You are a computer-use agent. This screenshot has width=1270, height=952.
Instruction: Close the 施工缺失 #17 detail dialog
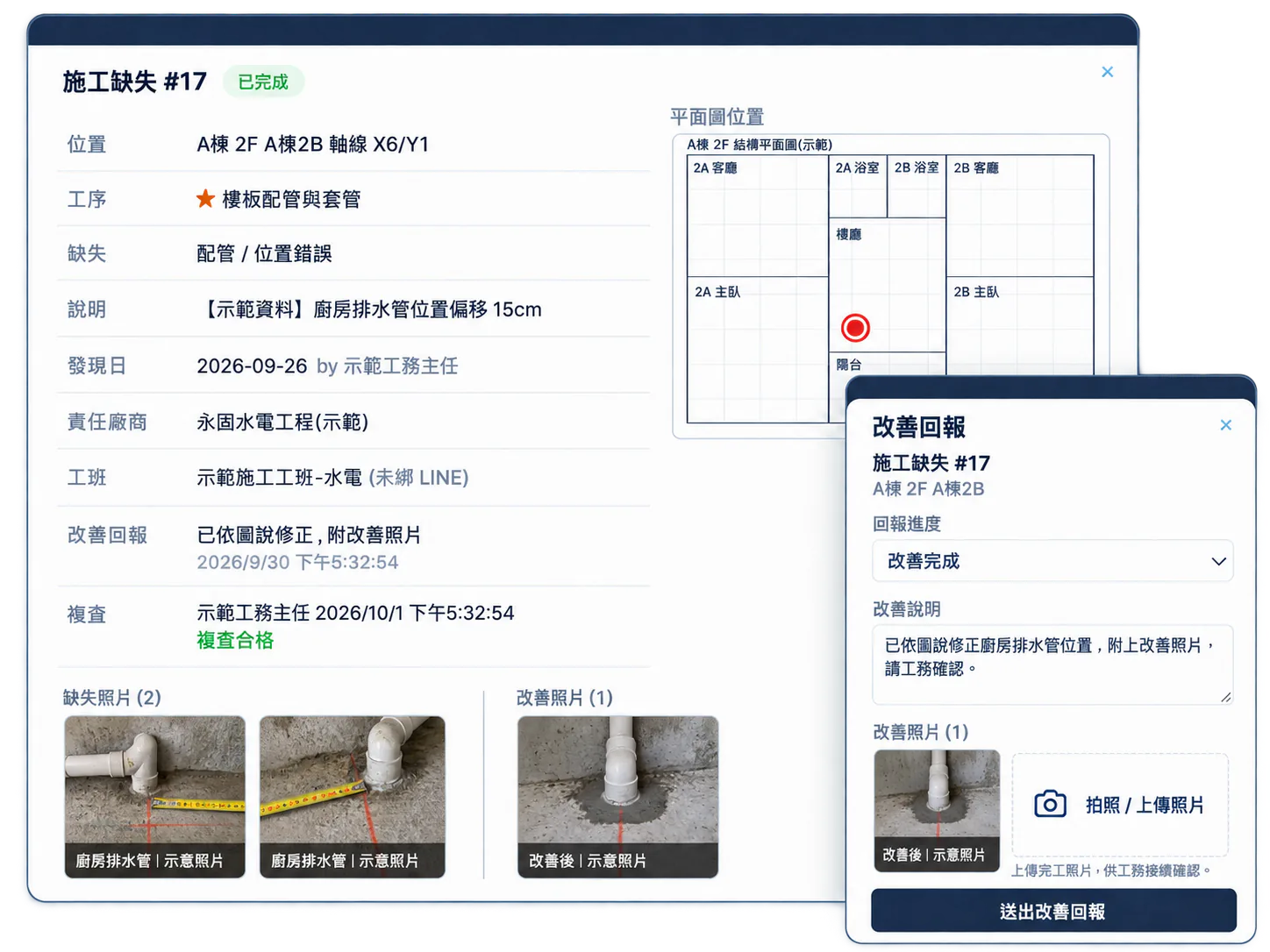click(1107, 72)
